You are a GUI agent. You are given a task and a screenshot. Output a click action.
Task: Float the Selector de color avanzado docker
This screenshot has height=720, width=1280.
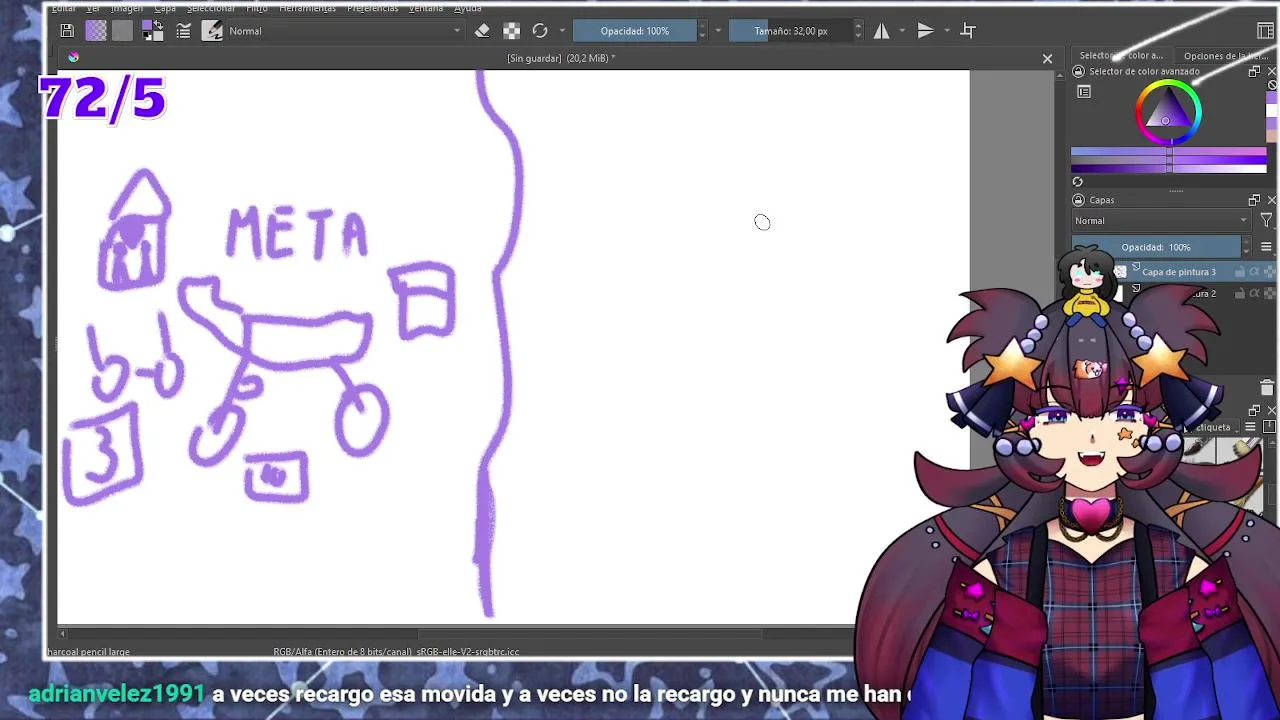pos(1254,72)
